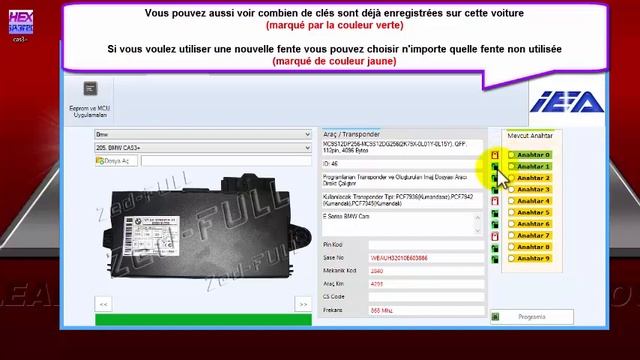Click the green progress bar
This screenshot has height=360, width=640.
pos(203,320)
